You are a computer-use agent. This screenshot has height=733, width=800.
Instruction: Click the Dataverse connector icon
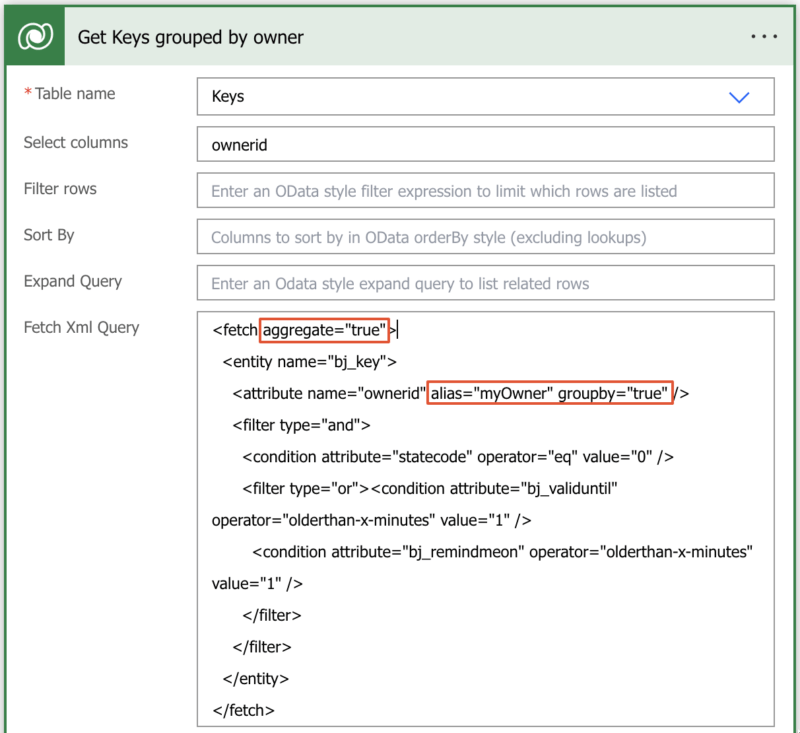point(35,36)
